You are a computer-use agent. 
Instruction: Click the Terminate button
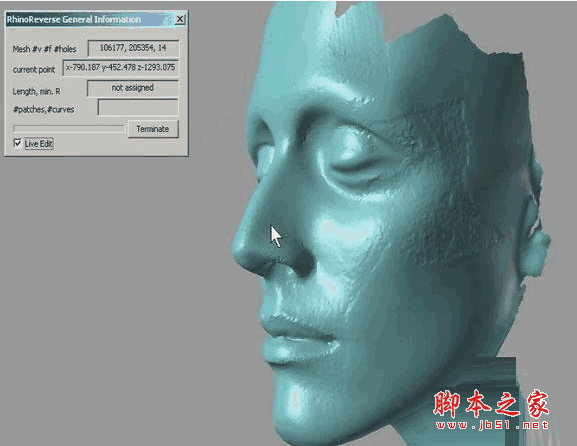(153, 129)
